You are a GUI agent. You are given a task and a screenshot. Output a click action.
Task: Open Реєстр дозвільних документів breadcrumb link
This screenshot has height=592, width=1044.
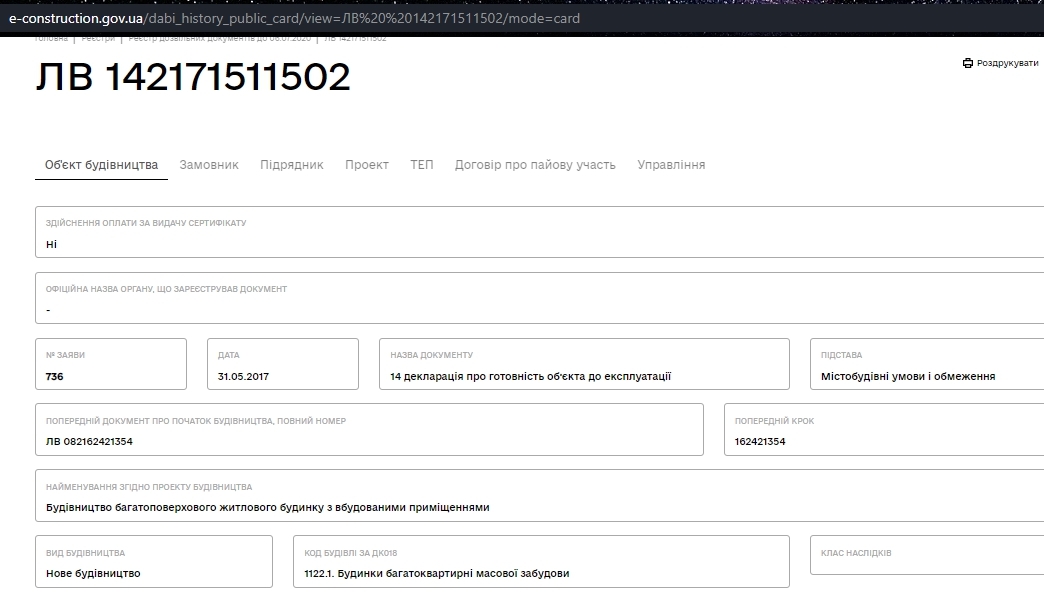tap(219, 39)
